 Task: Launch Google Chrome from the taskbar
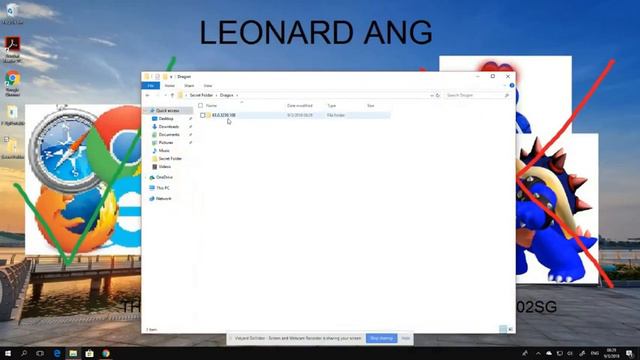tap(106, 353)
